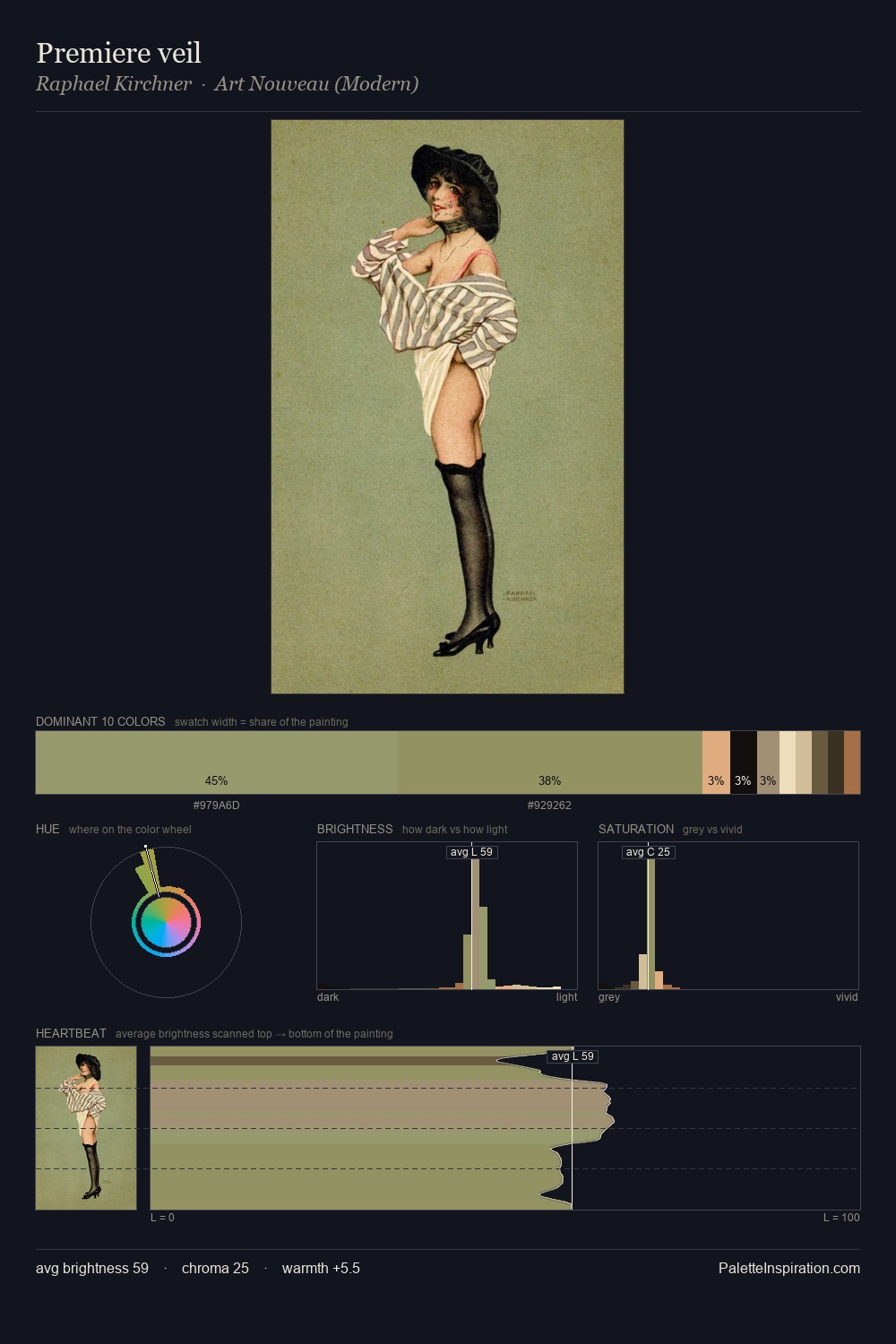Click the 38% olive green swatch
896x1344 pixels.
tap(550, 762)
